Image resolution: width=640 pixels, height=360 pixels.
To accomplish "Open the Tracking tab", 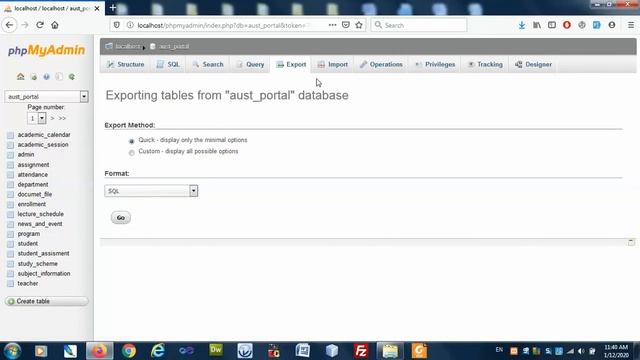I will pyautogui.click(x=485, y=64).
